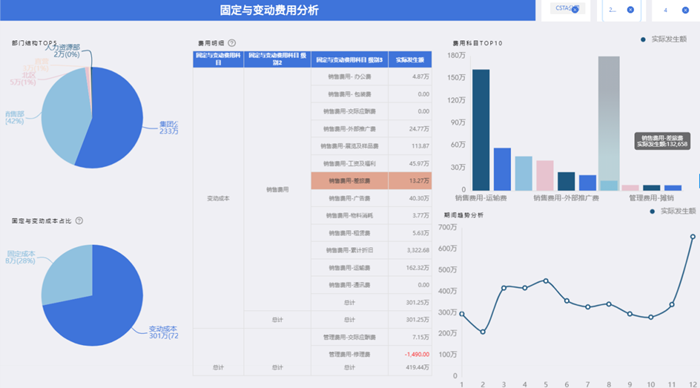This screenshot has width=700, height=388.
Task: Open the '4' filter dropdown
Action: pyautogui.click(x=675, y=10)
